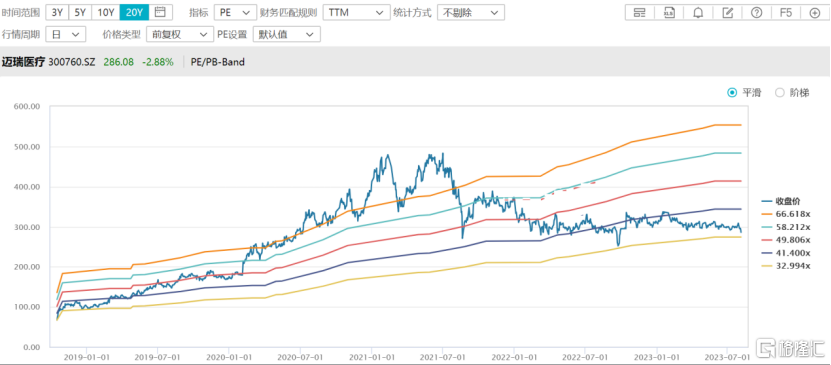831x365 pixels.
Task: Open the 指标 PE indicator dropdown
Action: [x=235, y=12]
